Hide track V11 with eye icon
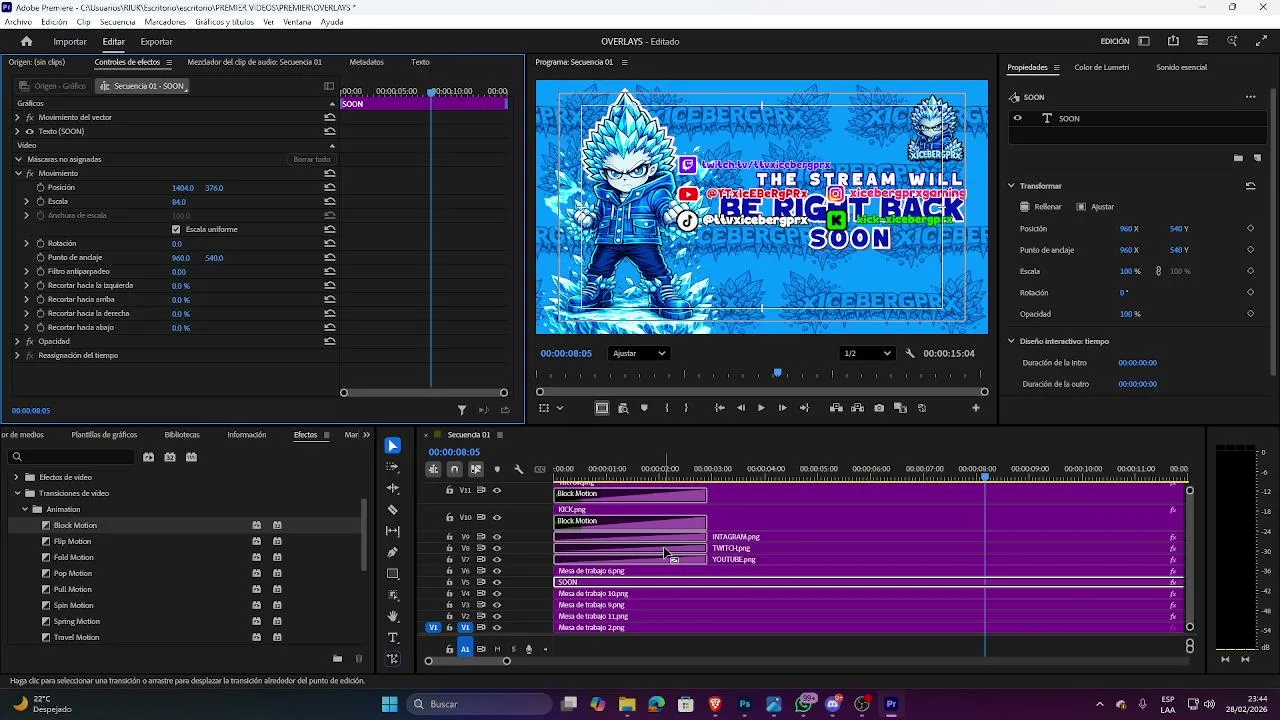 pyautogui.click(x=497, y=490)
